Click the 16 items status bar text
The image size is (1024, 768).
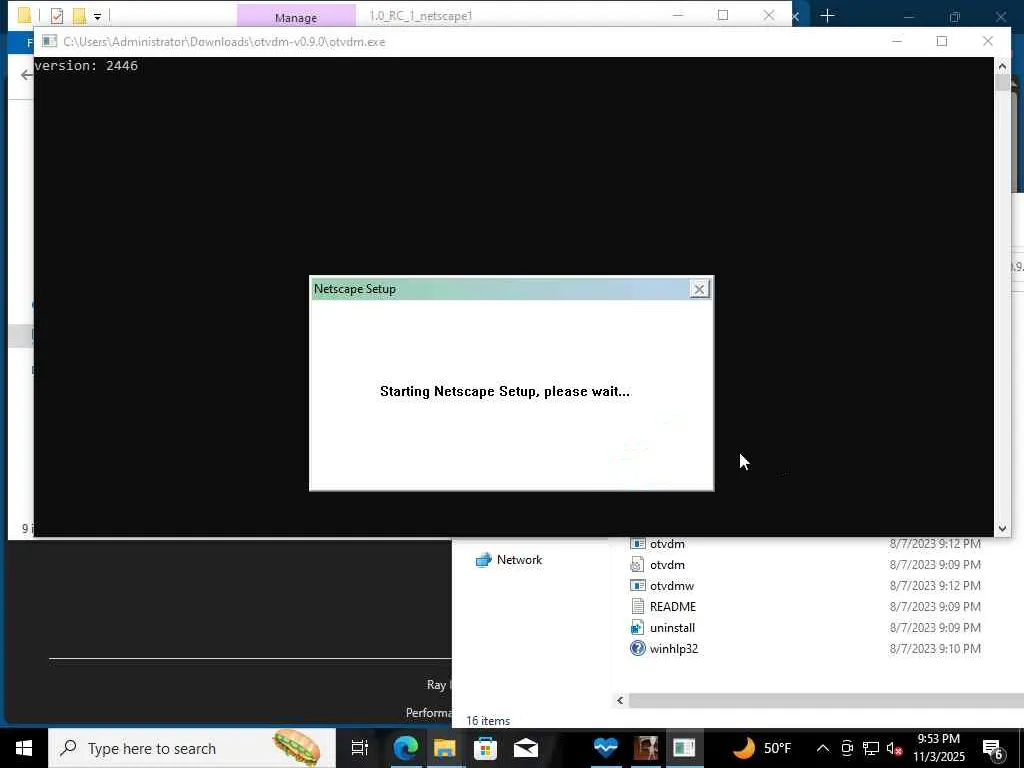pos(488,721)
